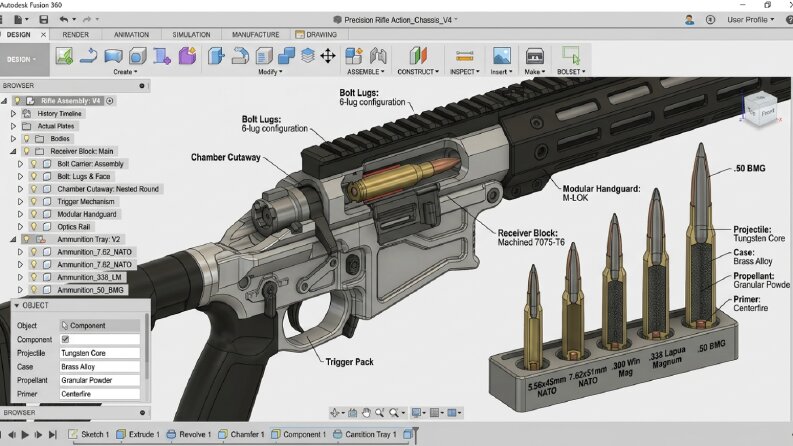Pick the purple Create Form tool
Image resolution: width=793 pixels, height=446 pixels.
[187, 56]
